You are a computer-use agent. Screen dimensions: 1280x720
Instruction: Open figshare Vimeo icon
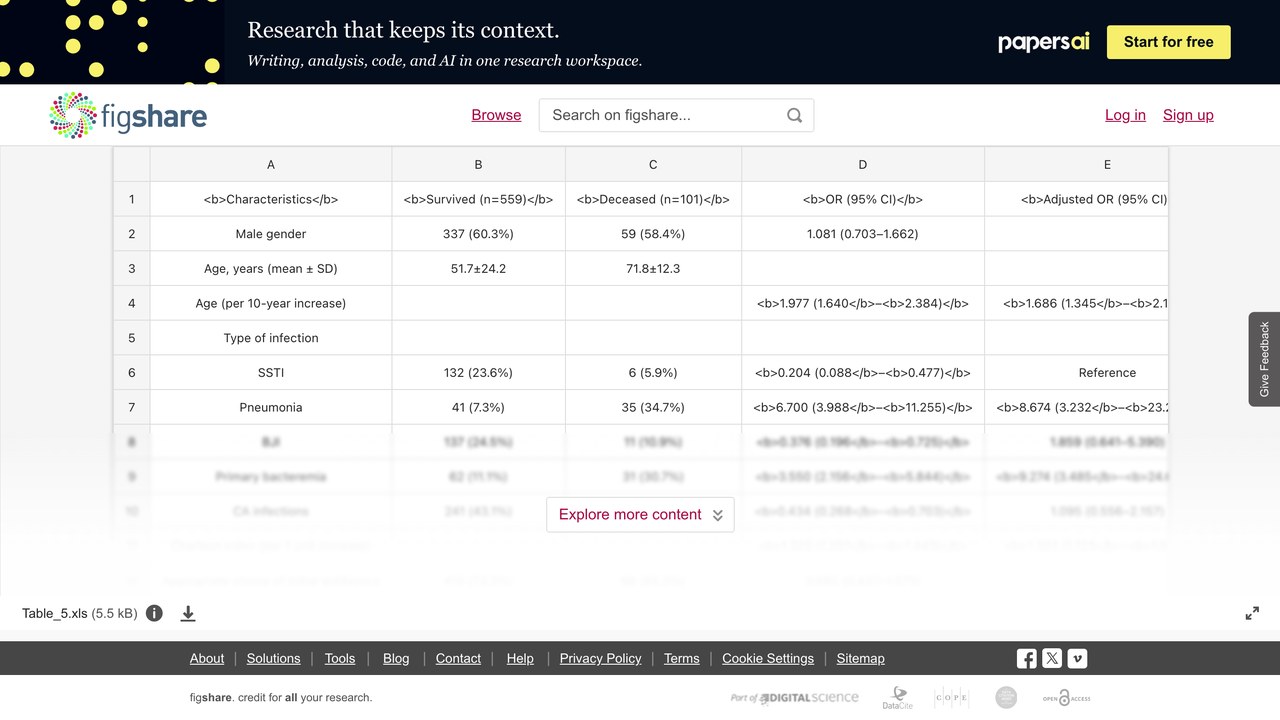tap(1077, 658)
